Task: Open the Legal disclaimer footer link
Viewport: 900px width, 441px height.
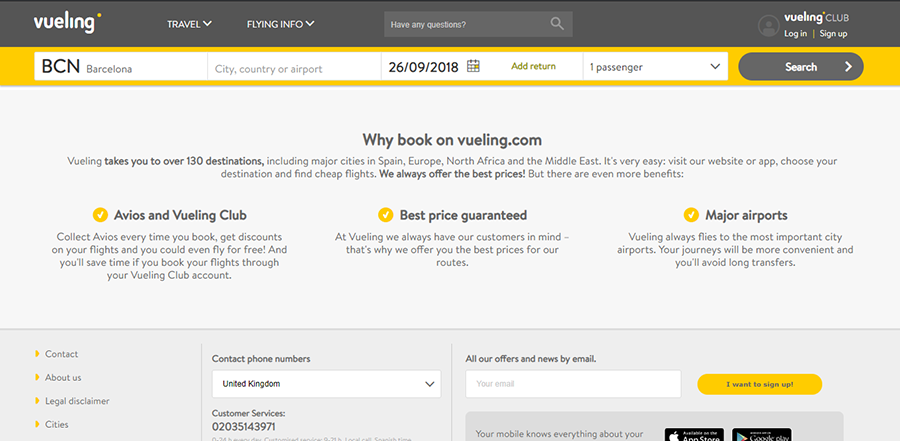Action: pyautogui.click(x=77, y=401)
